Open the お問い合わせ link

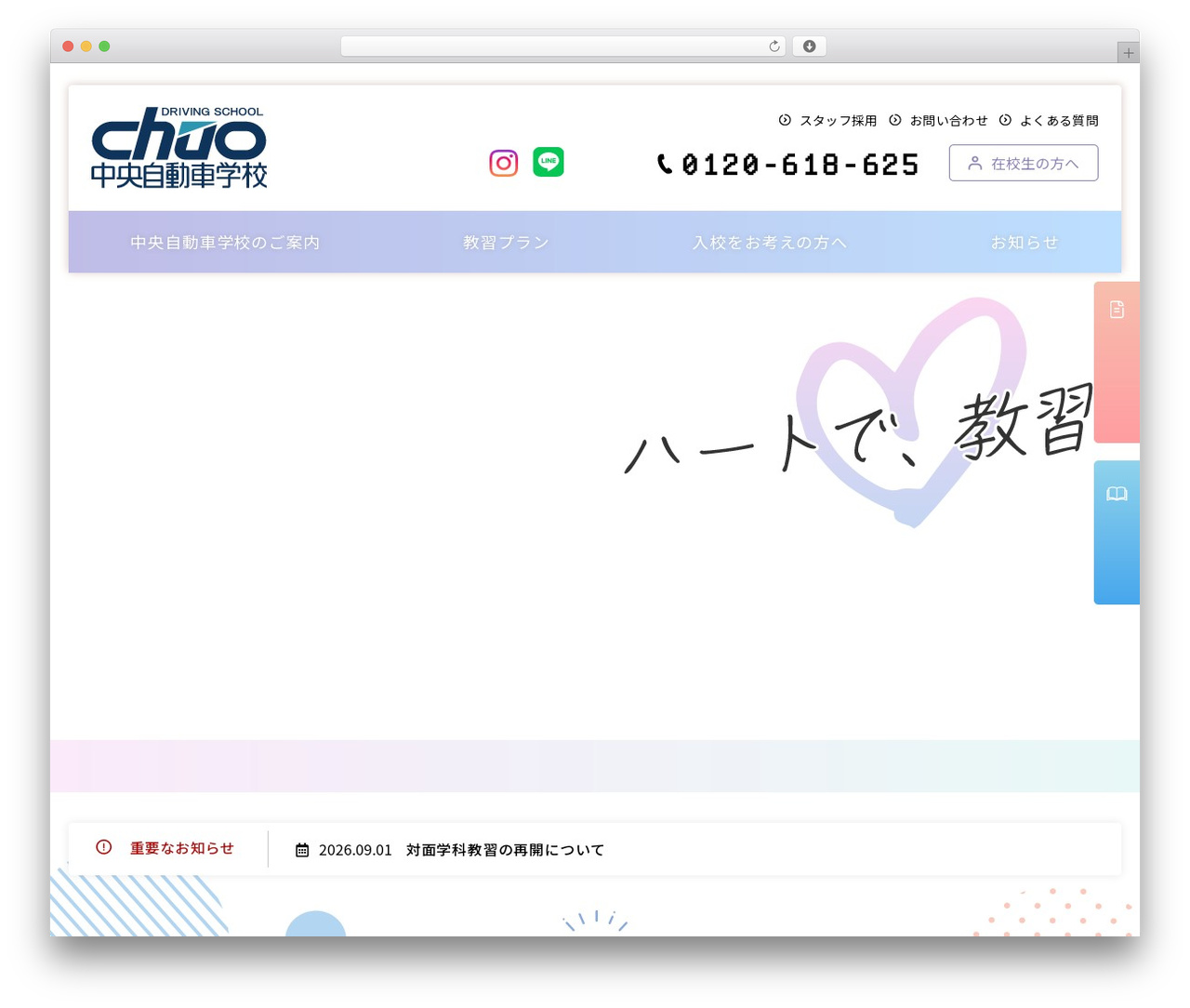click(949, 121)
